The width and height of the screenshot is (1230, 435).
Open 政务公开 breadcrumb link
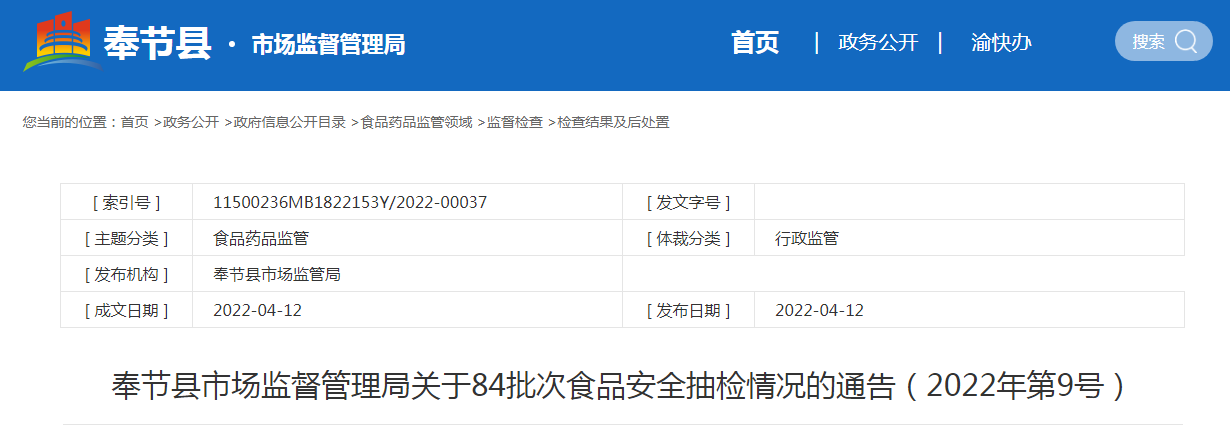click(191, 122)
